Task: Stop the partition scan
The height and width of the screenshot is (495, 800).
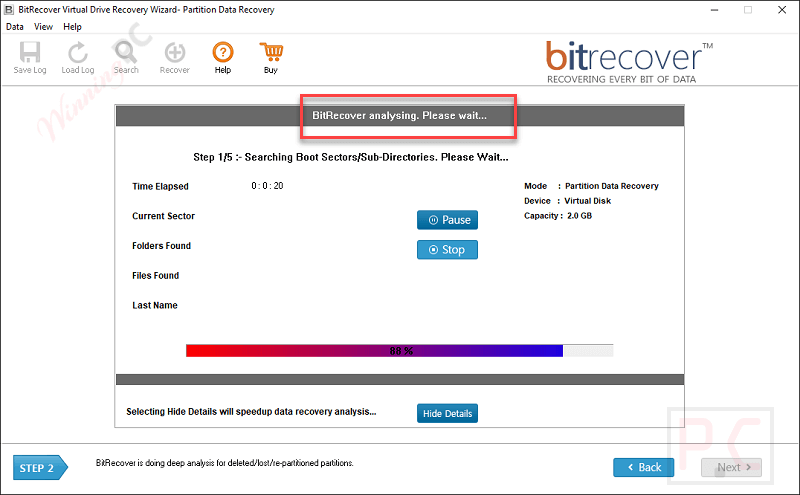Action: [x=447, y=250]
